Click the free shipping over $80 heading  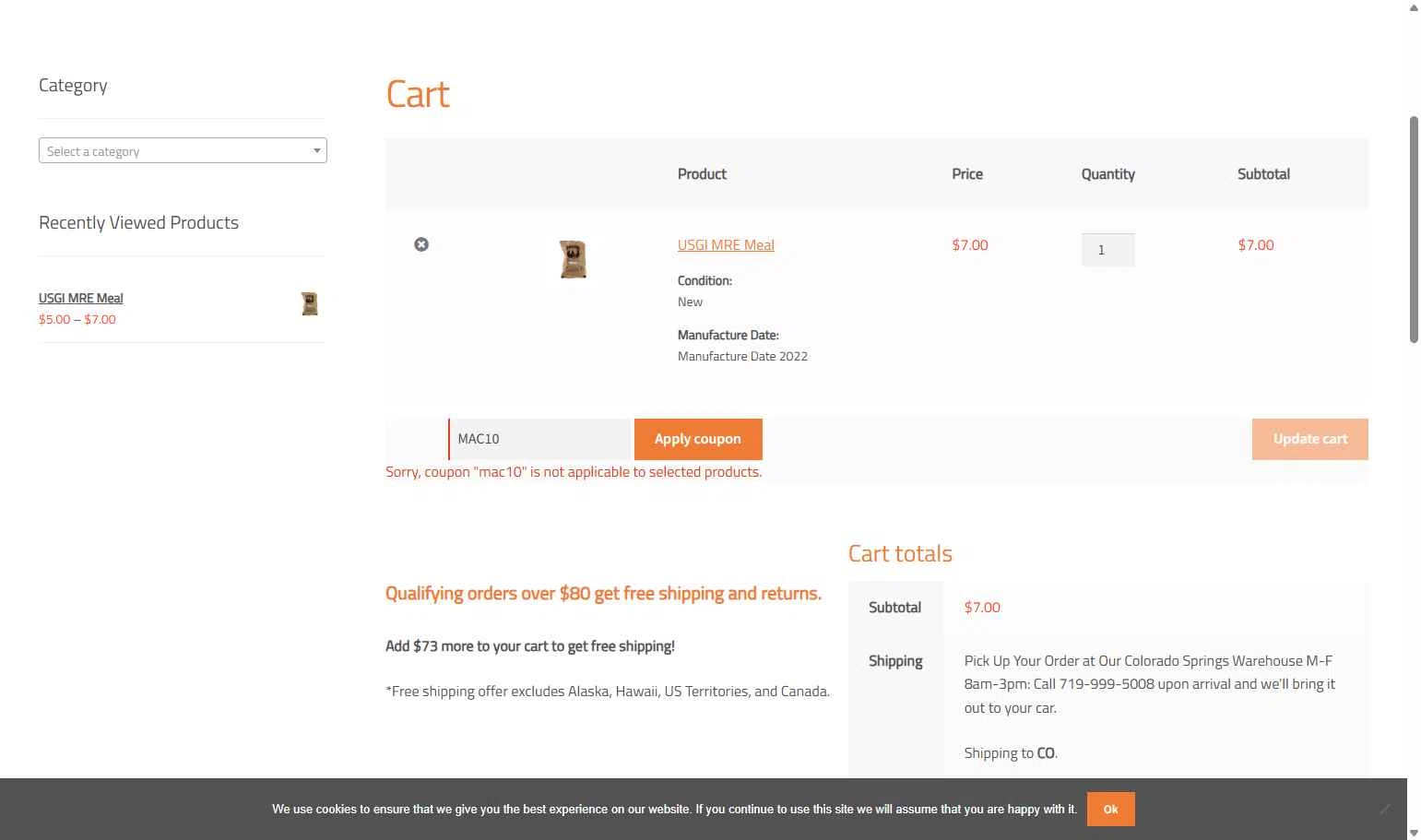[x=603, y=593]
